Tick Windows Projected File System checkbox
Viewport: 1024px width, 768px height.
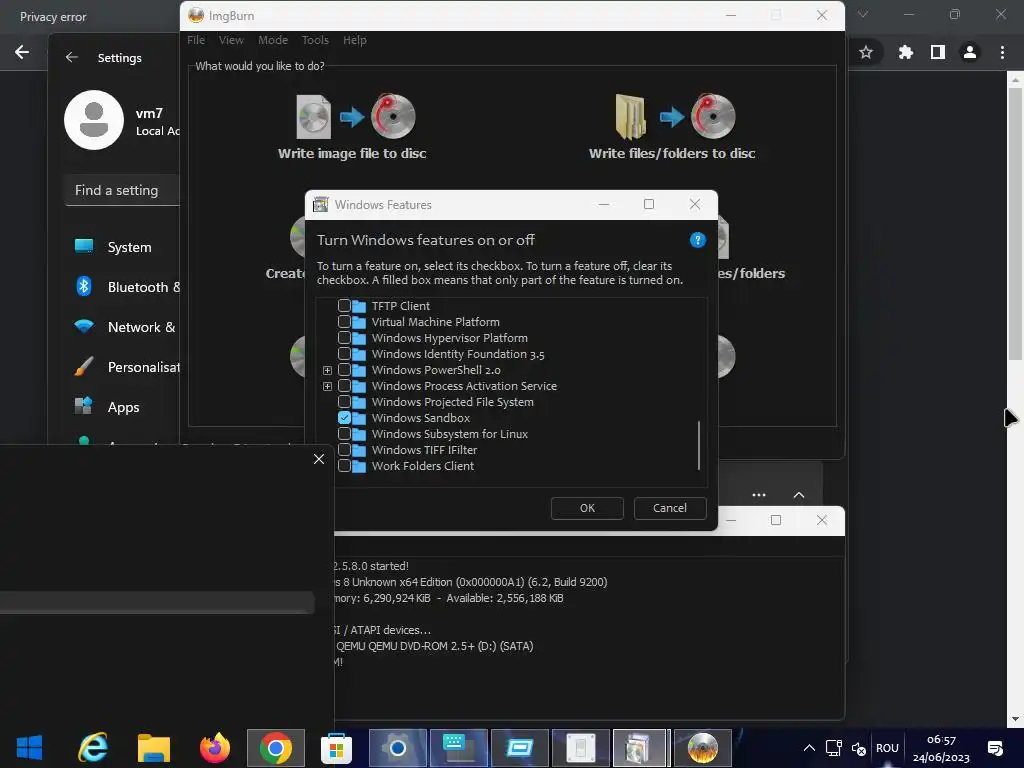click(x=344, y=402)
